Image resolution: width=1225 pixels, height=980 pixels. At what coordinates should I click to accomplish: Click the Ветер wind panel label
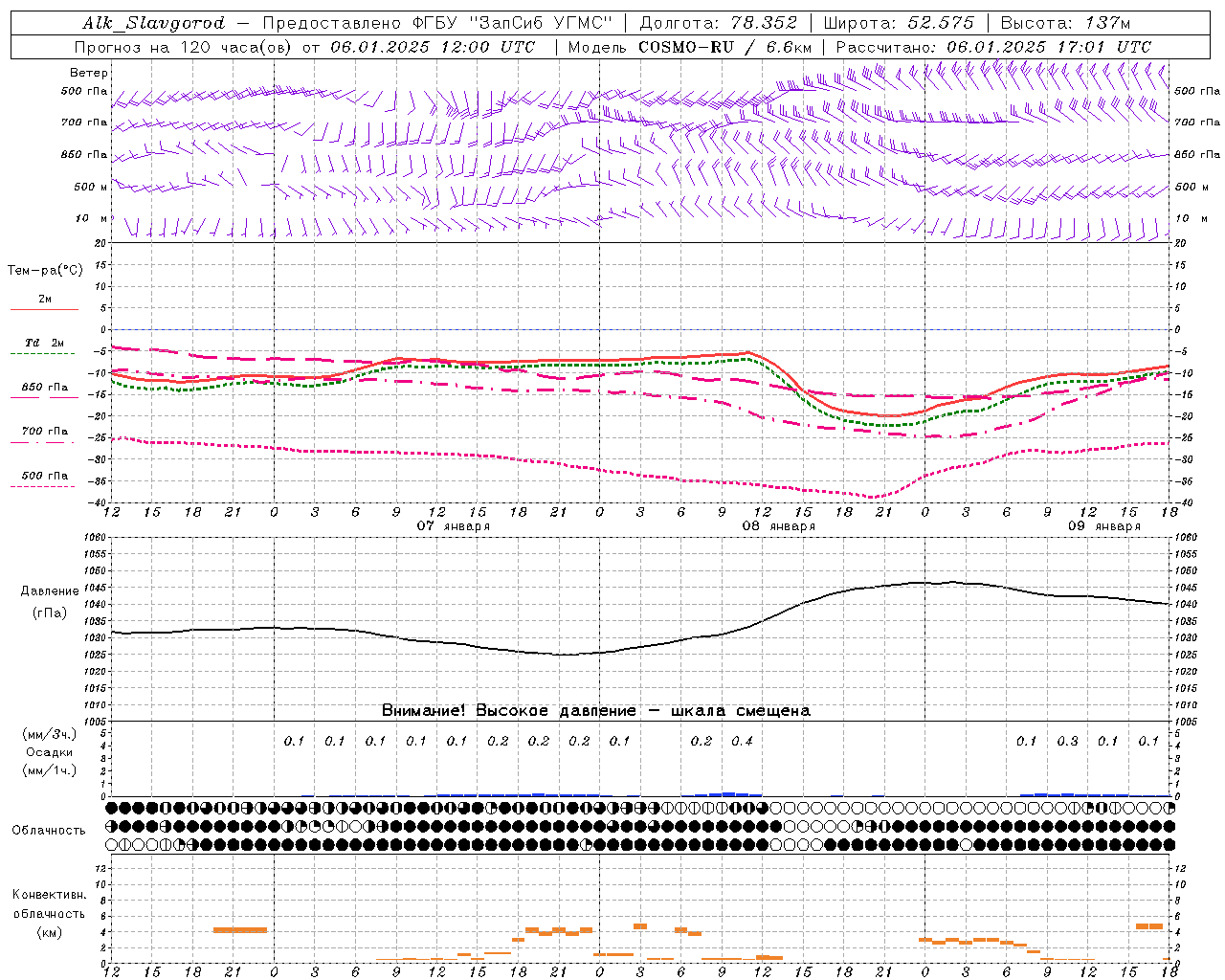click(89, 73)
